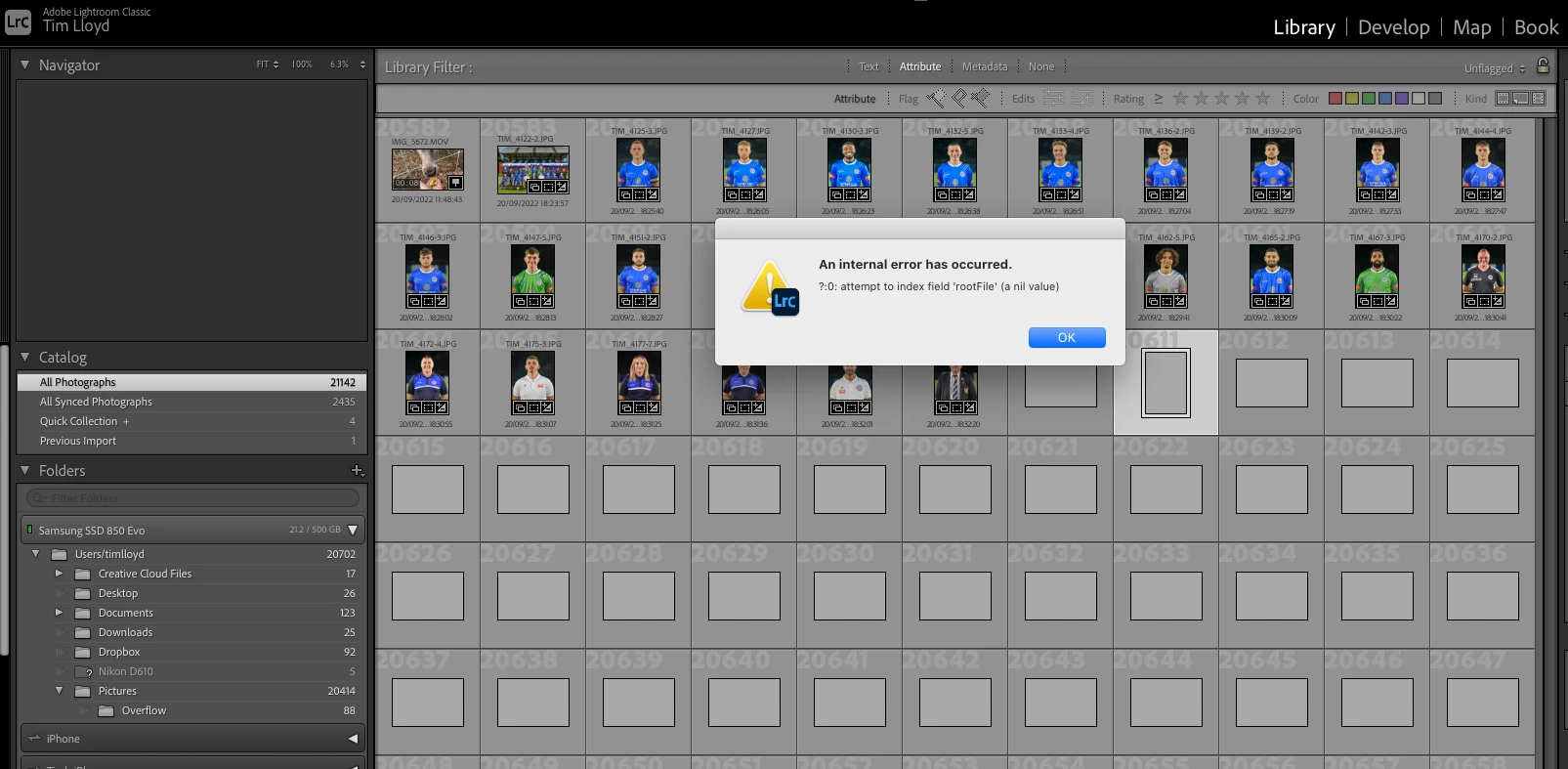The image size is (1568, 769).
Task: Filter by rejected photos flag icon
Action: [x=980, y=98]
